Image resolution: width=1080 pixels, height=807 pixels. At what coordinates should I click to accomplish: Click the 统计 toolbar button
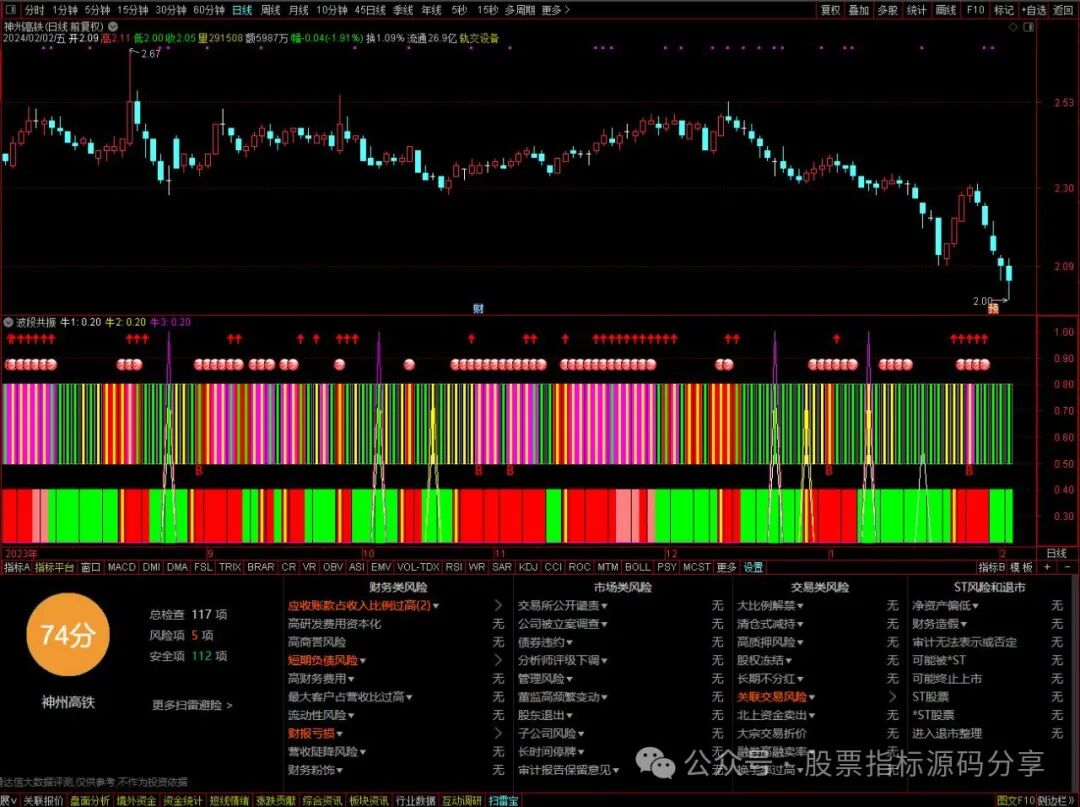tap(917, 10)
